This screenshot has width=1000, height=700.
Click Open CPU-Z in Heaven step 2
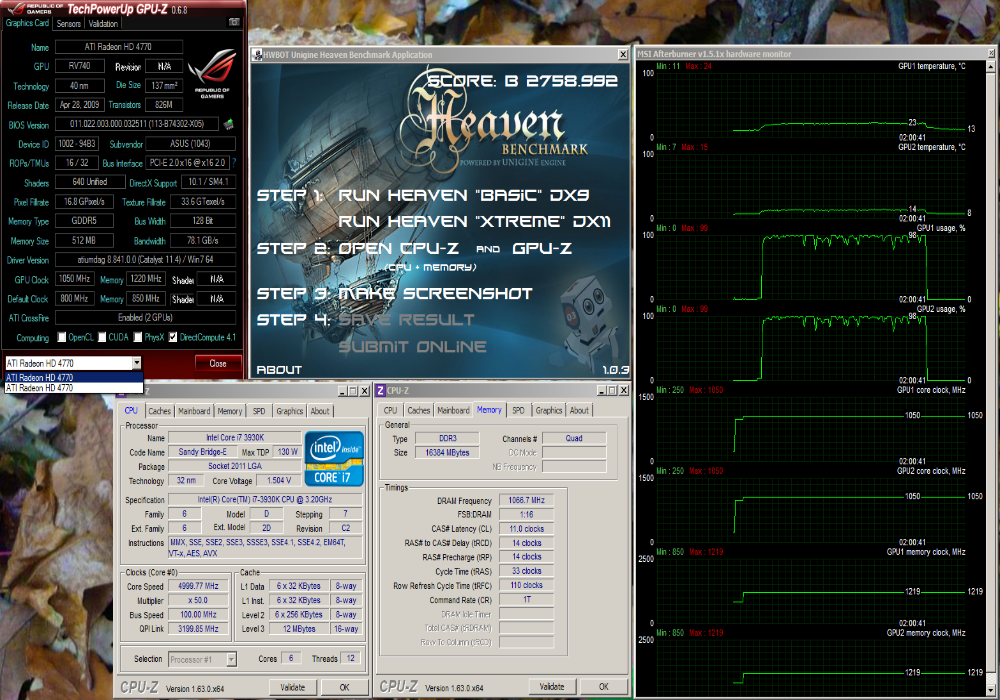click(399, 248)
